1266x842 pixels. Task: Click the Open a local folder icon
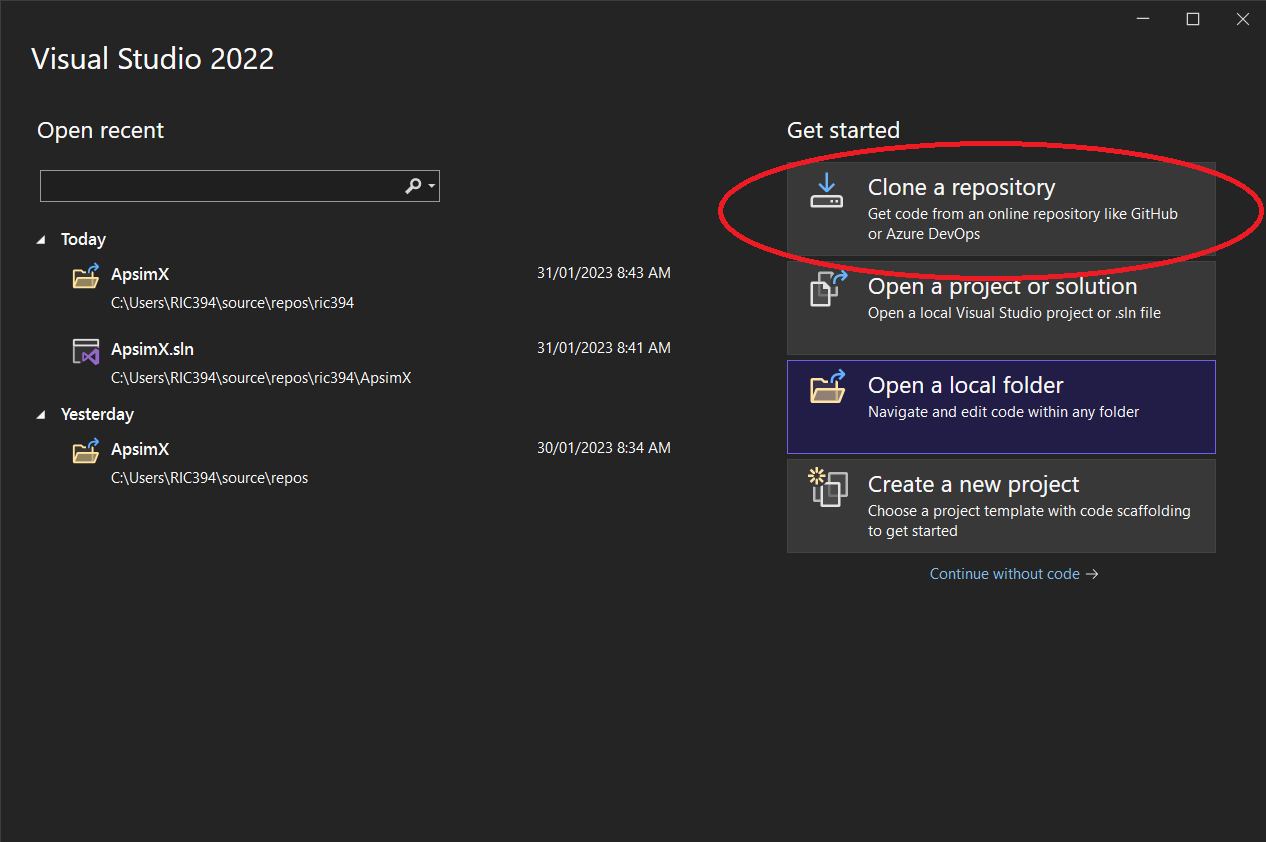click(x=828, y=387)
